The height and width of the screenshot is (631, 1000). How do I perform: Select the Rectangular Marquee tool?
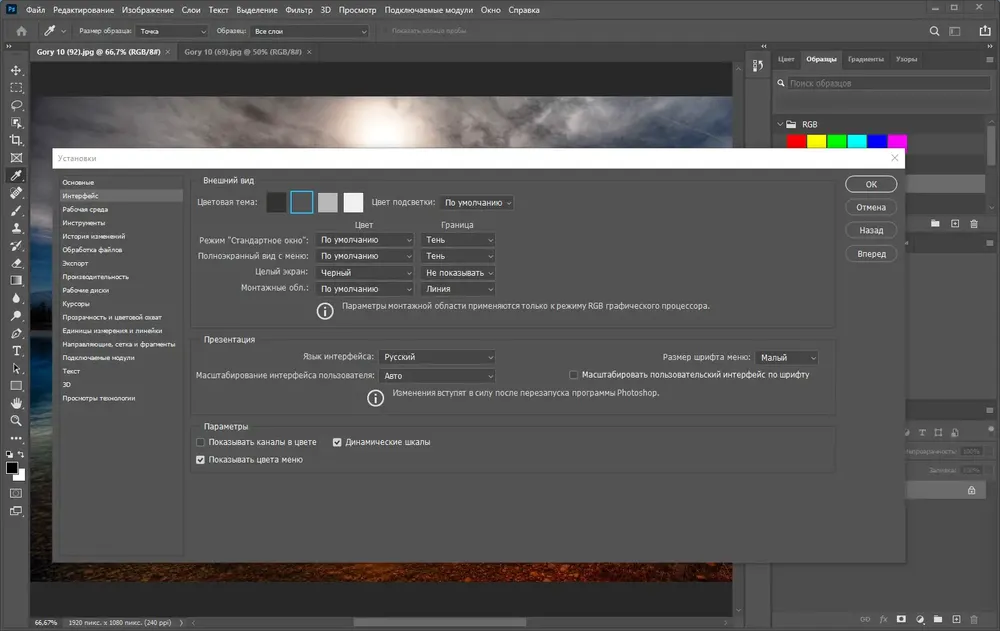tap(17, 87)
